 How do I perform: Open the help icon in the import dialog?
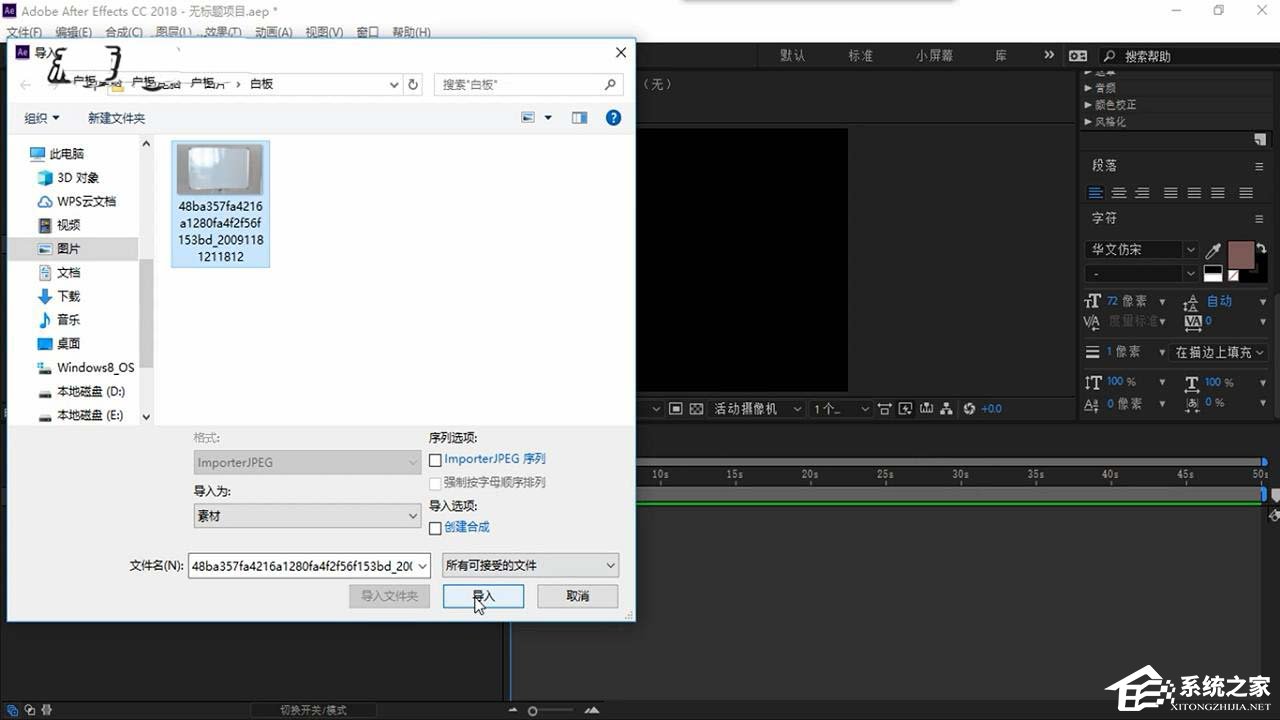(x=613, y=117)
